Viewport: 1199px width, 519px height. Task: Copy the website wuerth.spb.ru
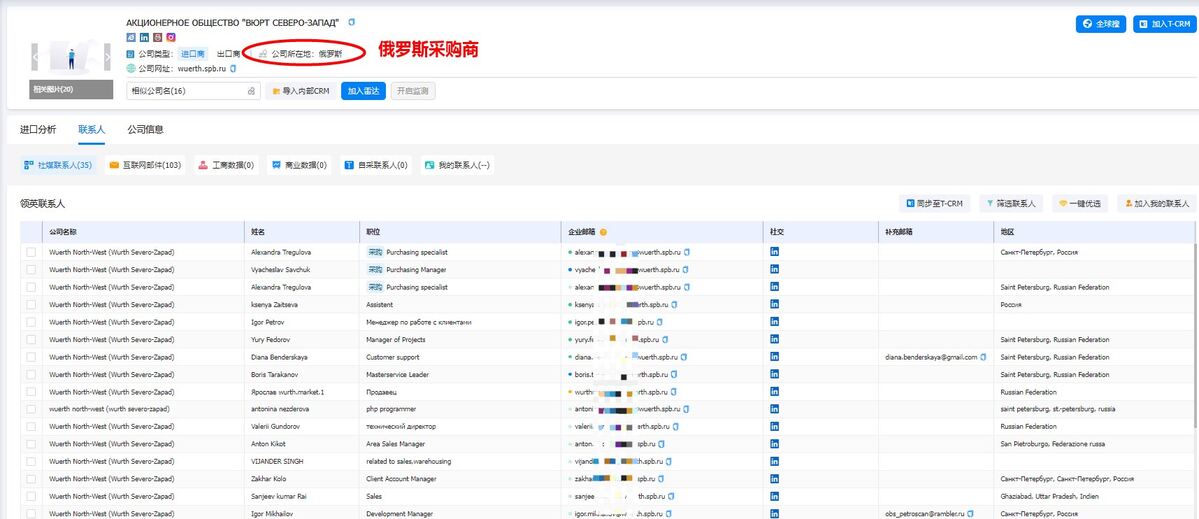233,69
